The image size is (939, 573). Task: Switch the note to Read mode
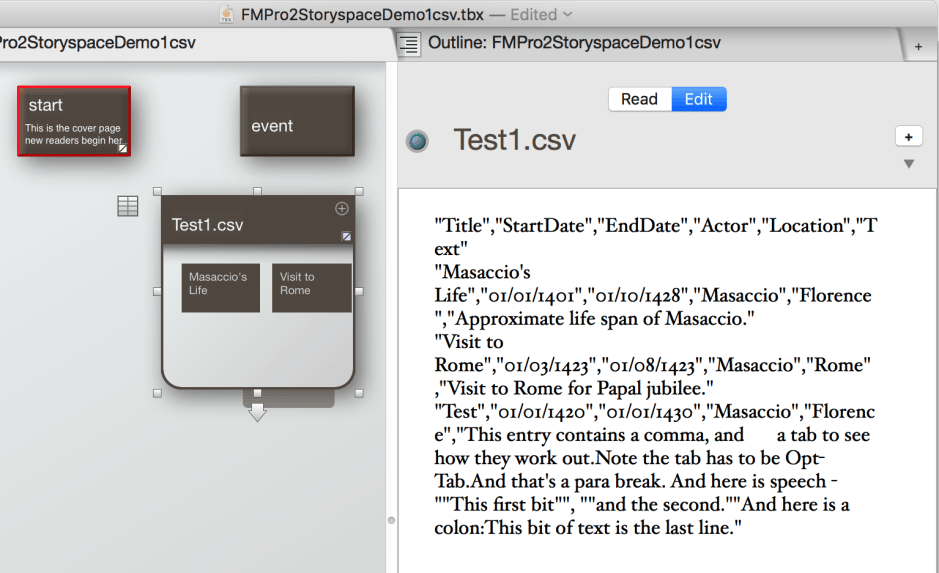pos(639,99)
